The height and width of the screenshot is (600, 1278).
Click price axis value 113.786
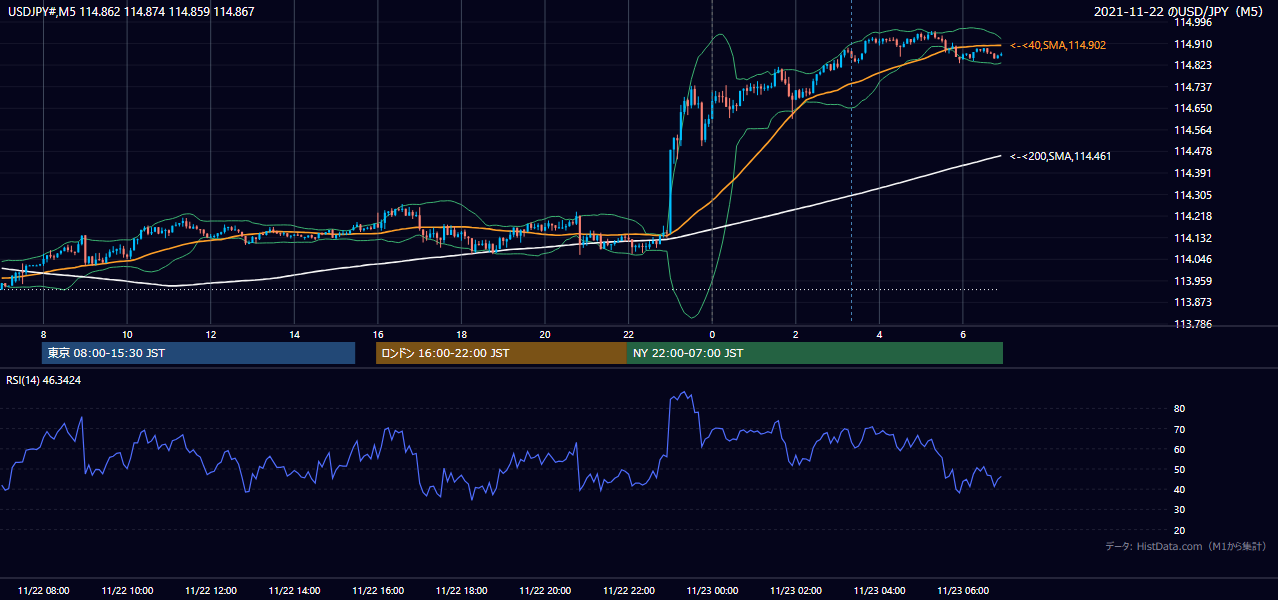coord(1193,324)
